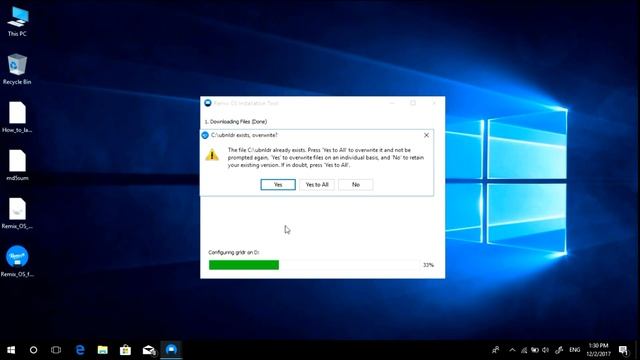This screenshot has height=360, width=640.
Task: Click the pen/link tray icon
Action: (x=559, y=350)
